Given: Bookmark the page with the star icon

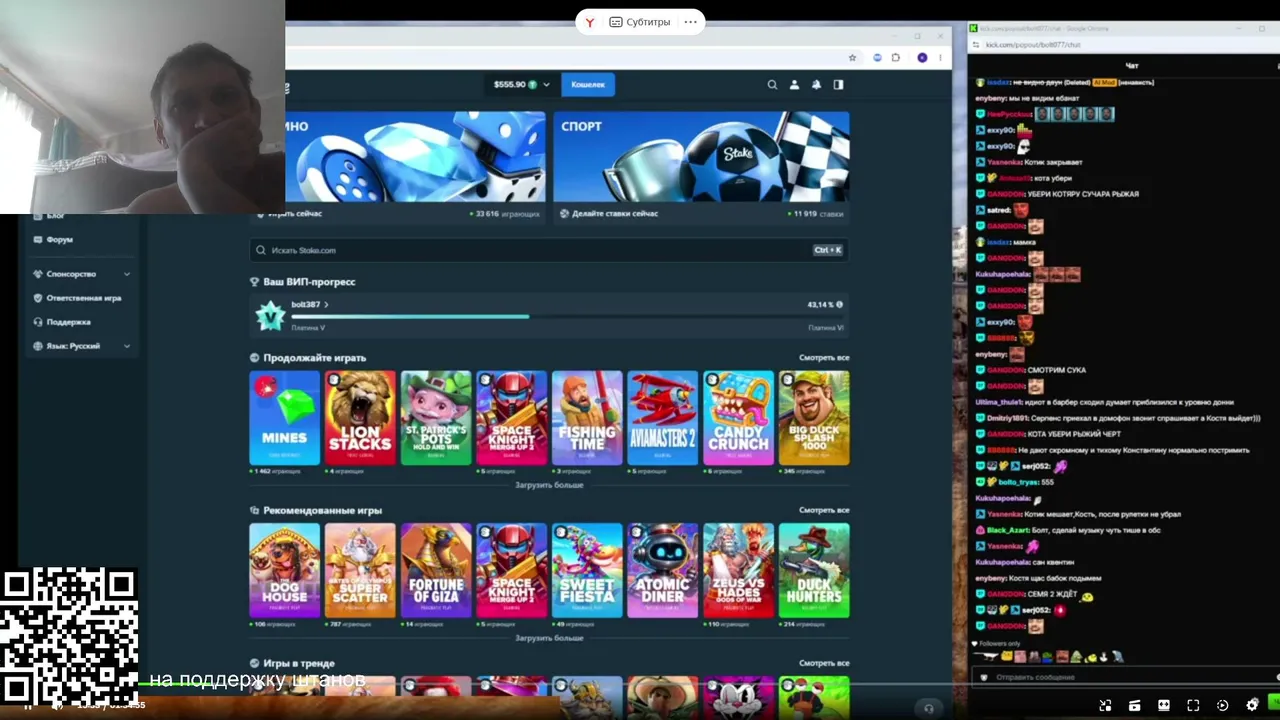Looking at the screenshot, I should [852, 58].
